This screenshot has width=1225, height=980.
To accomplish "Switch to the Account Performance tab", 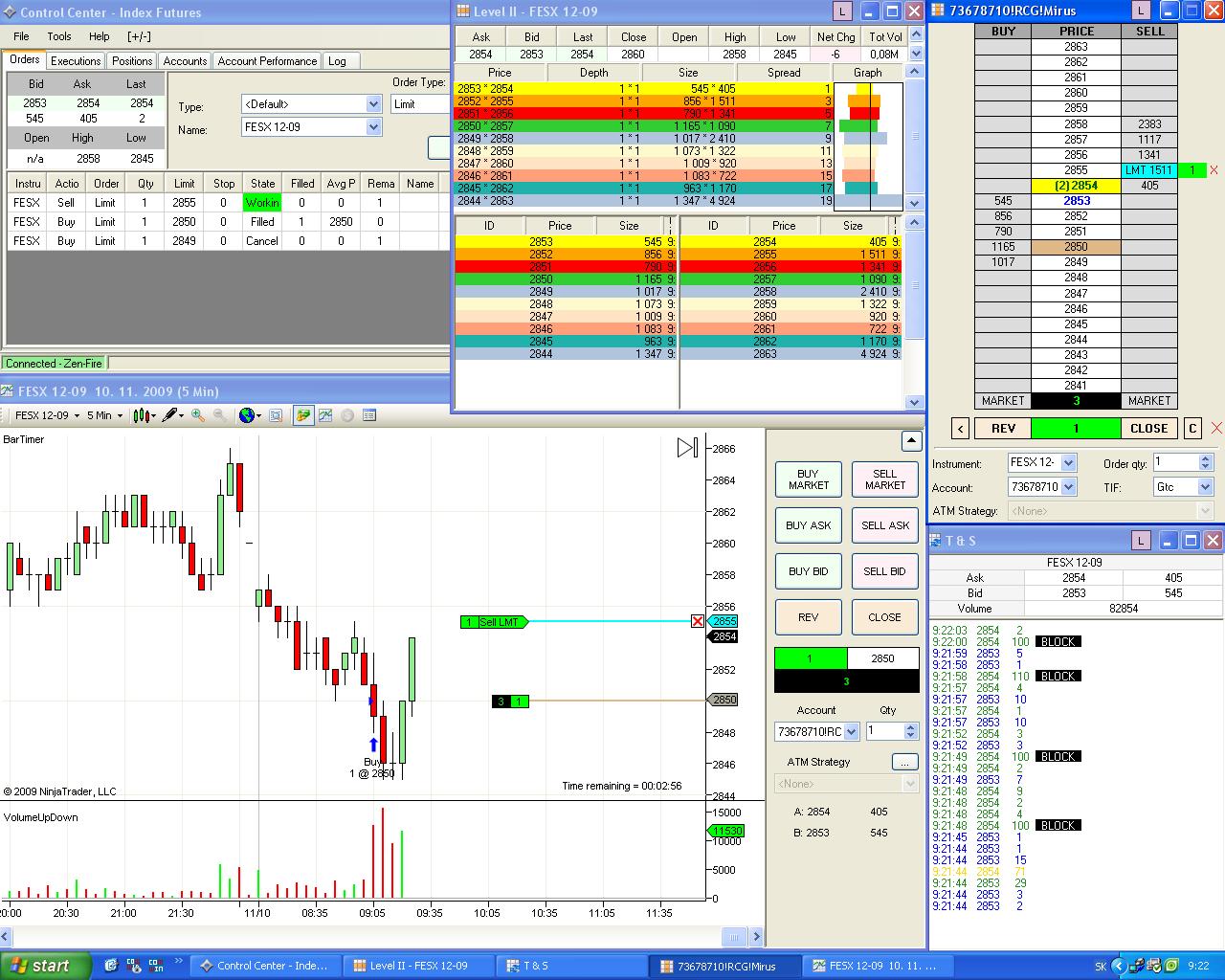I will [267, 60].
